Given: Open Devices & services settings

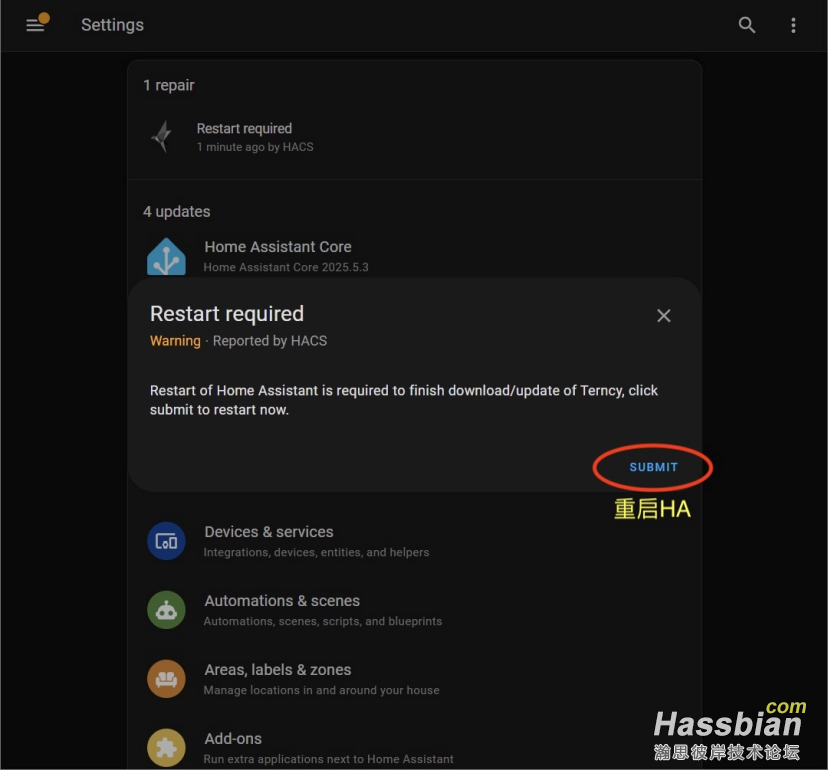Looking at the screenshot, I should coord(415,541).
